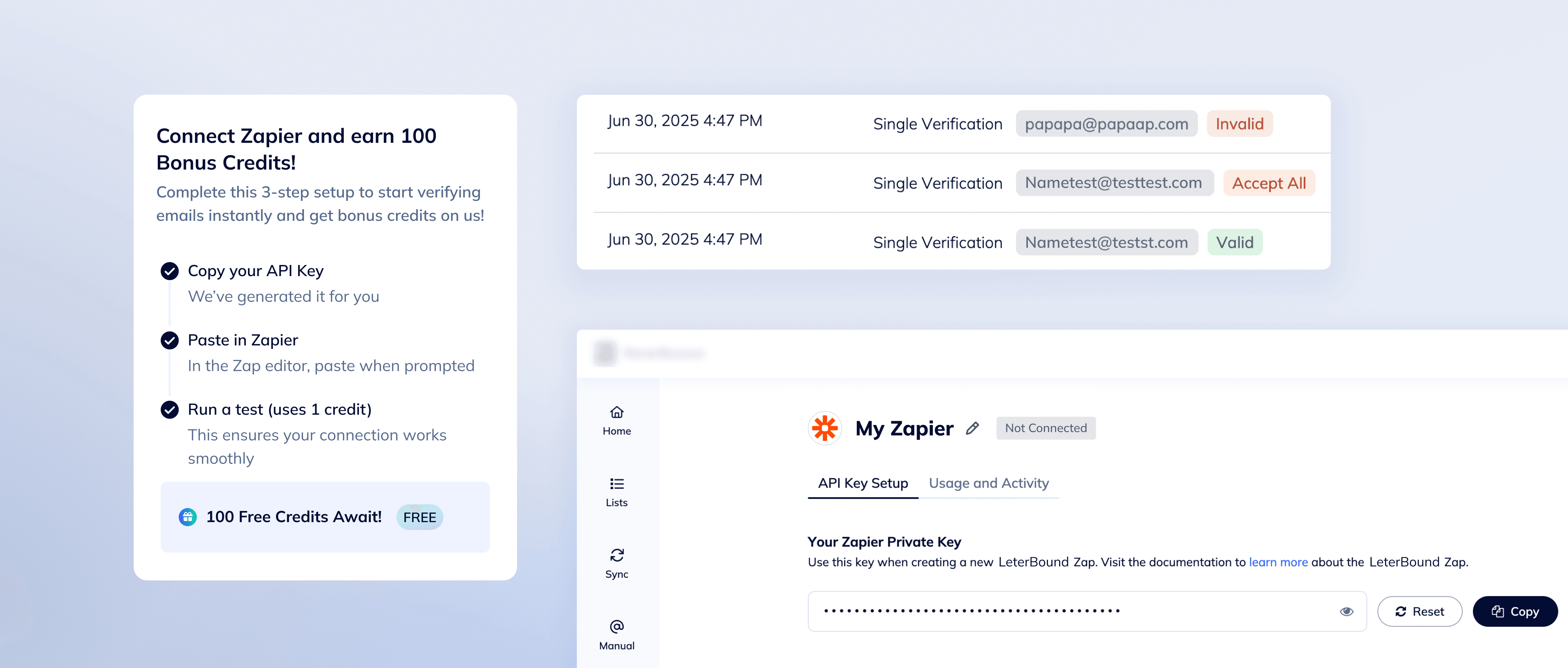Click the Paste in Zapier checkmark
This screenshot has height=668, width=1568.
tap(170, 340)
